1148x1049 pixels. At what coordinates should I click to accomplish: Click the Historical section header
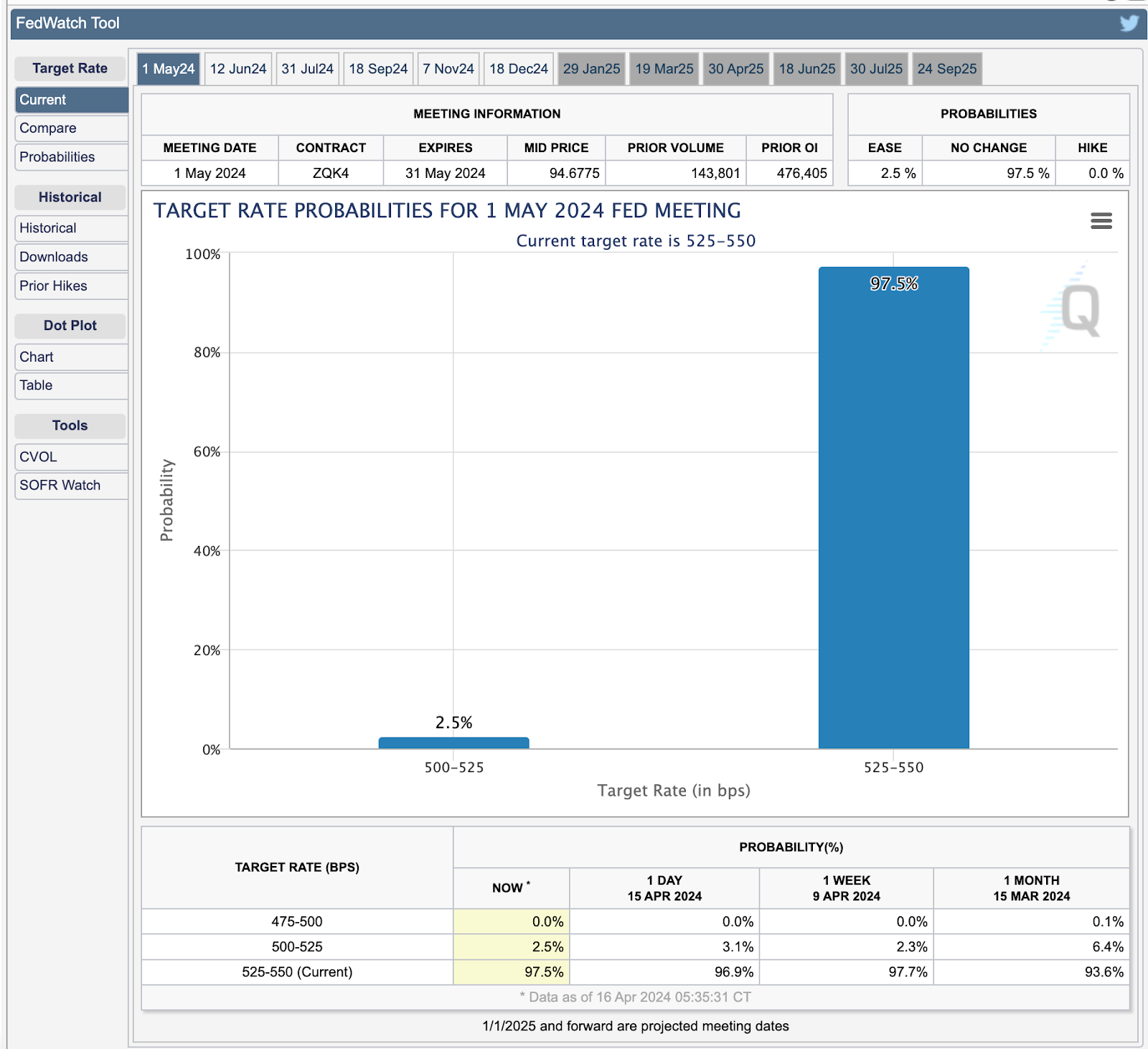[x=70, y=197]
